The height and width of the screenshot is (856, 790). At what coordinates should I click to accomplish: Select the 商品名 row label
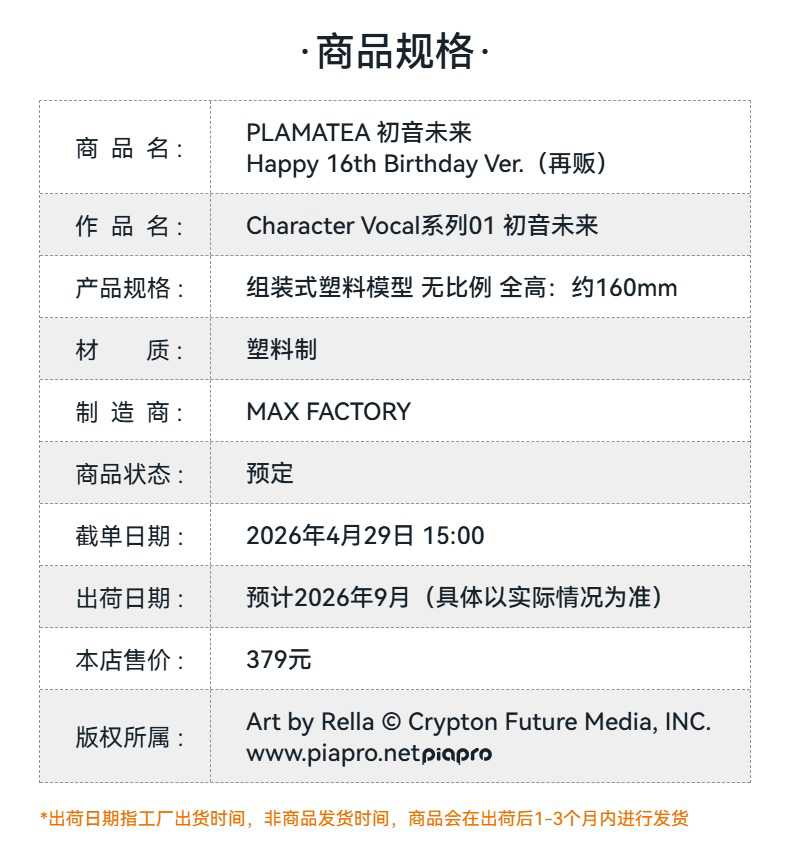coord(128,148)
